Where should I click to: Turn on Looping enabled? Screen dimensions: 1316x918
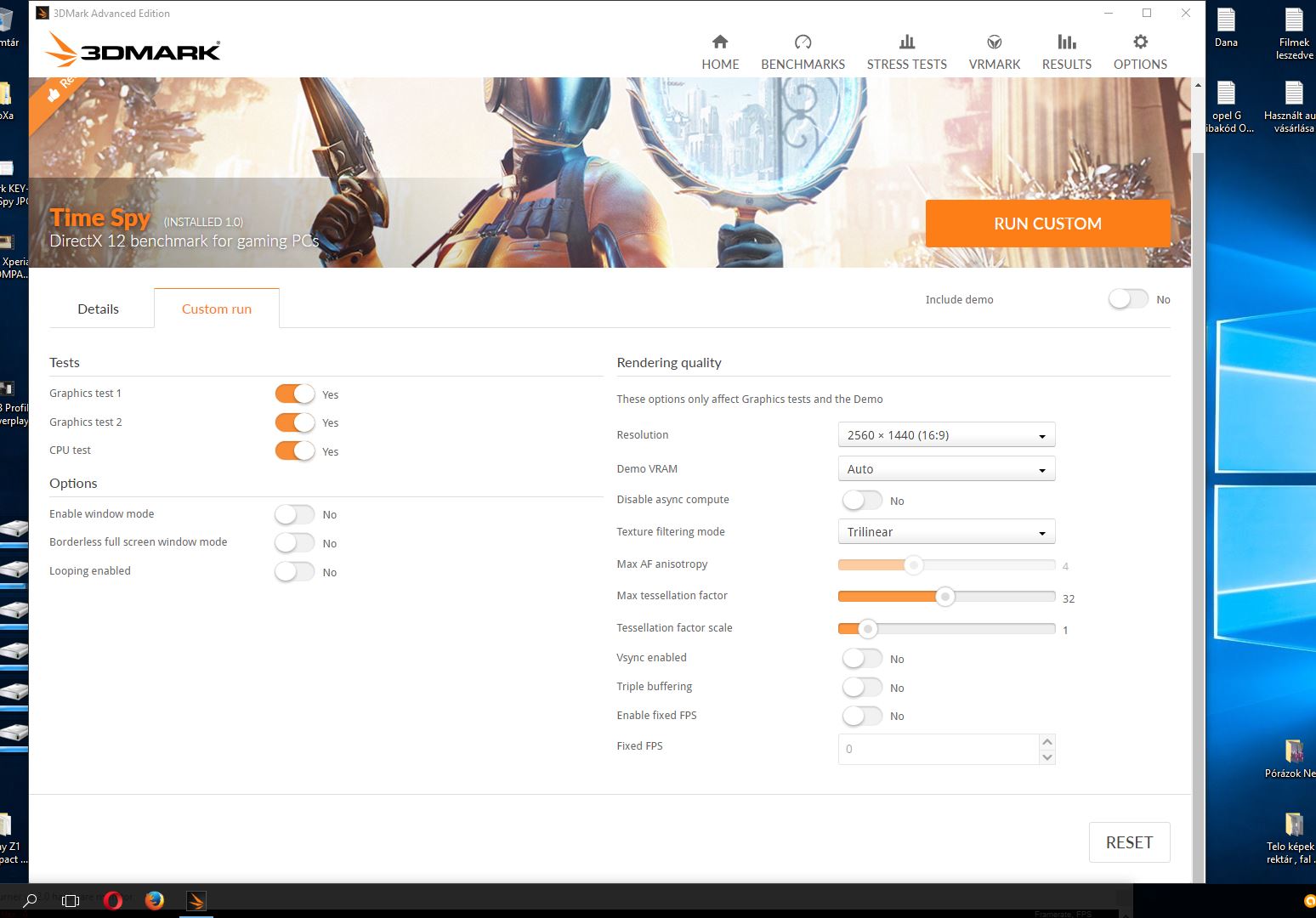(295, 571)
